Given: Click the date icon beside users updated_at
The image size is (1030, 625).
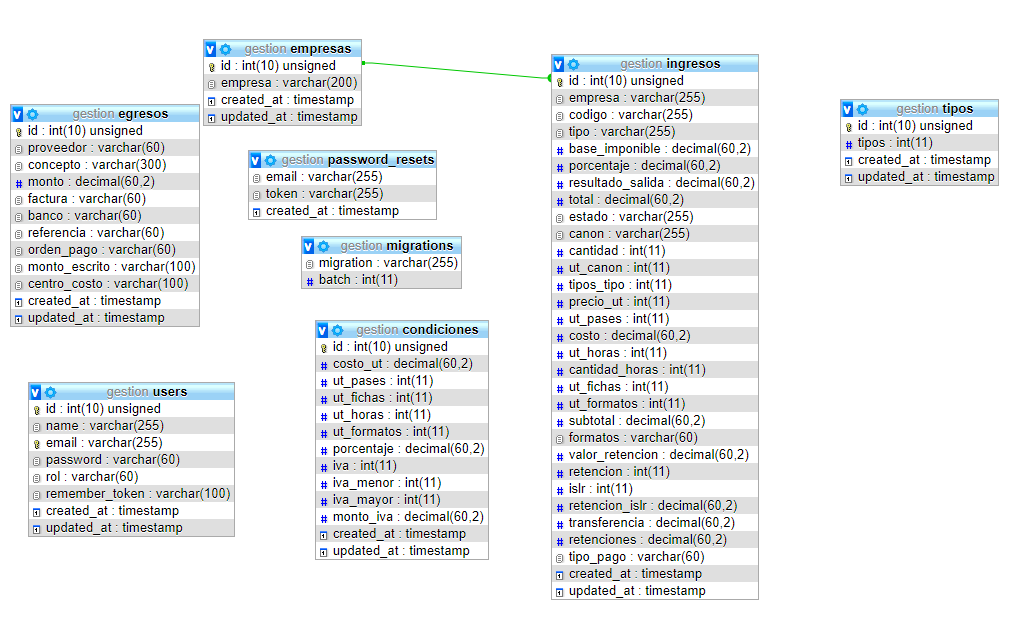Looking at the screenshot, I should tap(37, 529).
